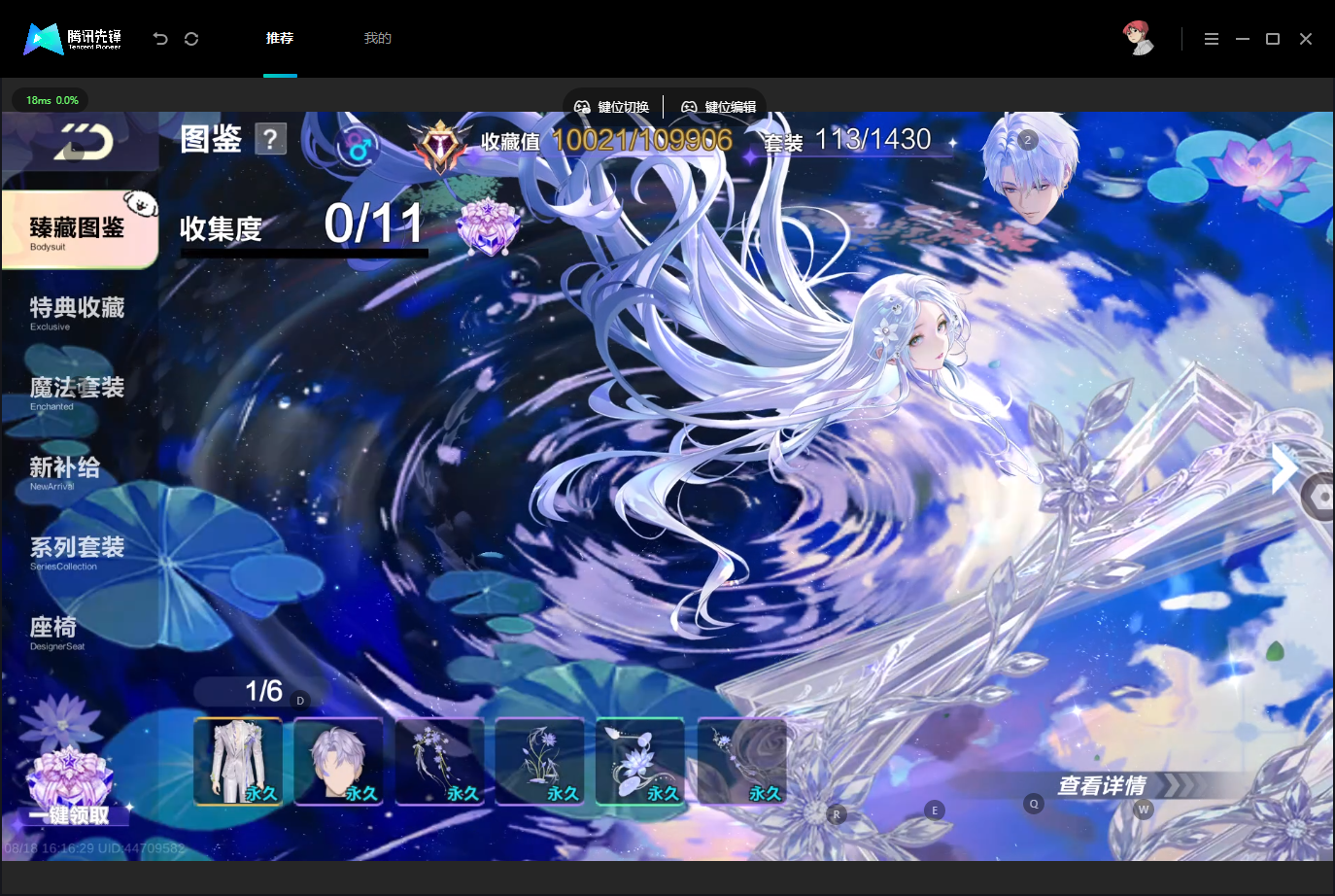1335x896 pixels.
Task: Go to the next suit with the right chevron
Action: 1284,469
